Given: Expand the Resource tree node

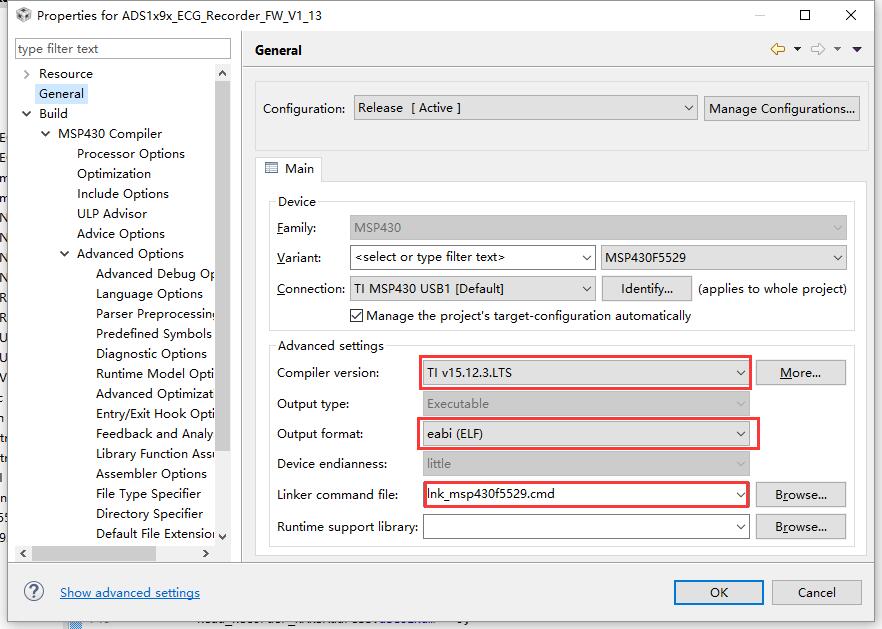Looking at the screenshot, I should pyautogui.click(x=26, y=74).
